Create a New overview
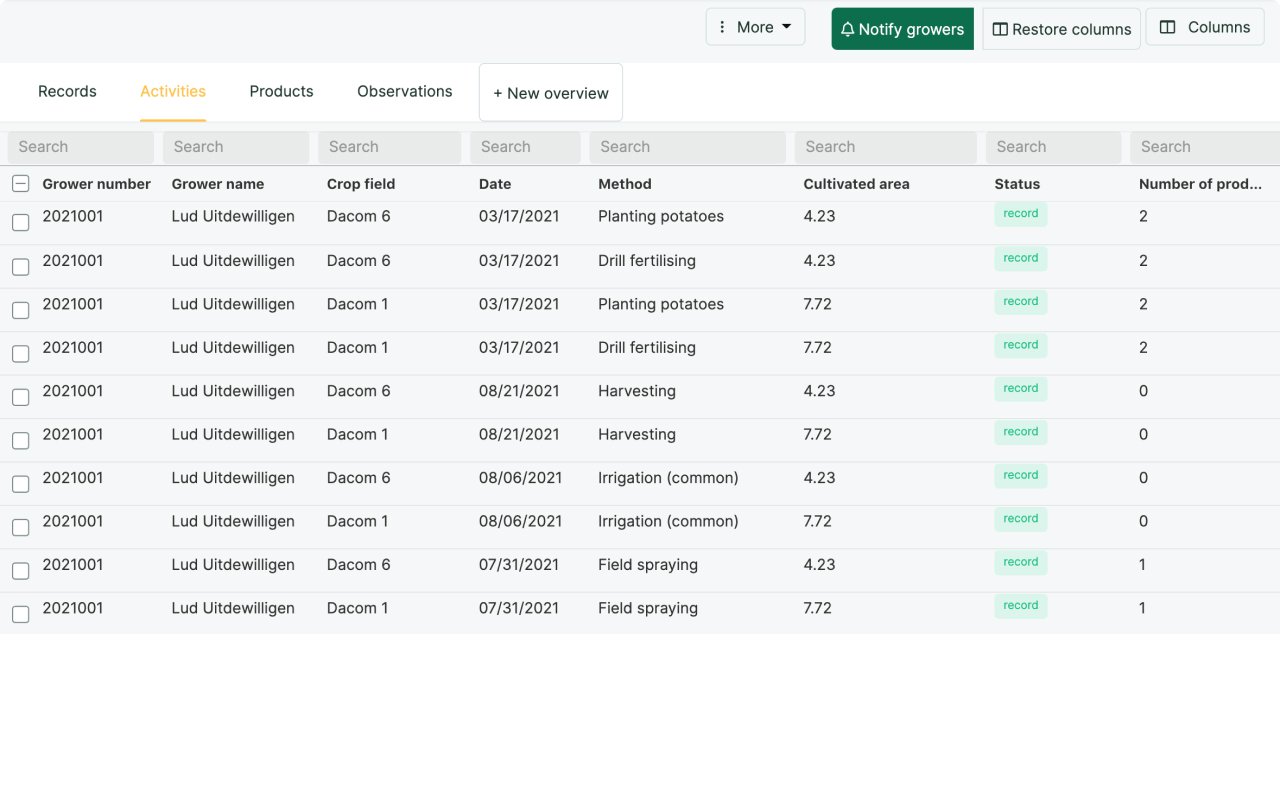 551,93
